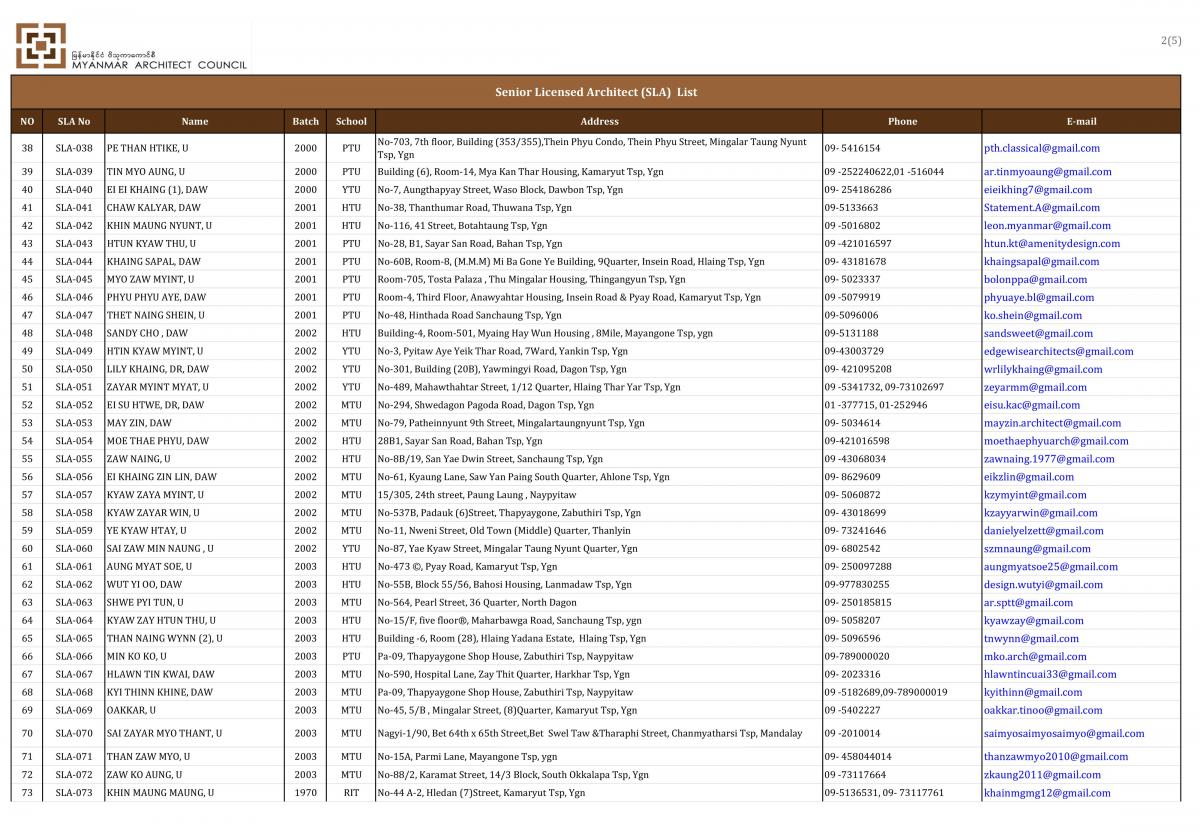Open email link pth.classical@gmail.com
Image resolution: width=1200 pixels, height=833 pixels.
[x=1041, y=148]
